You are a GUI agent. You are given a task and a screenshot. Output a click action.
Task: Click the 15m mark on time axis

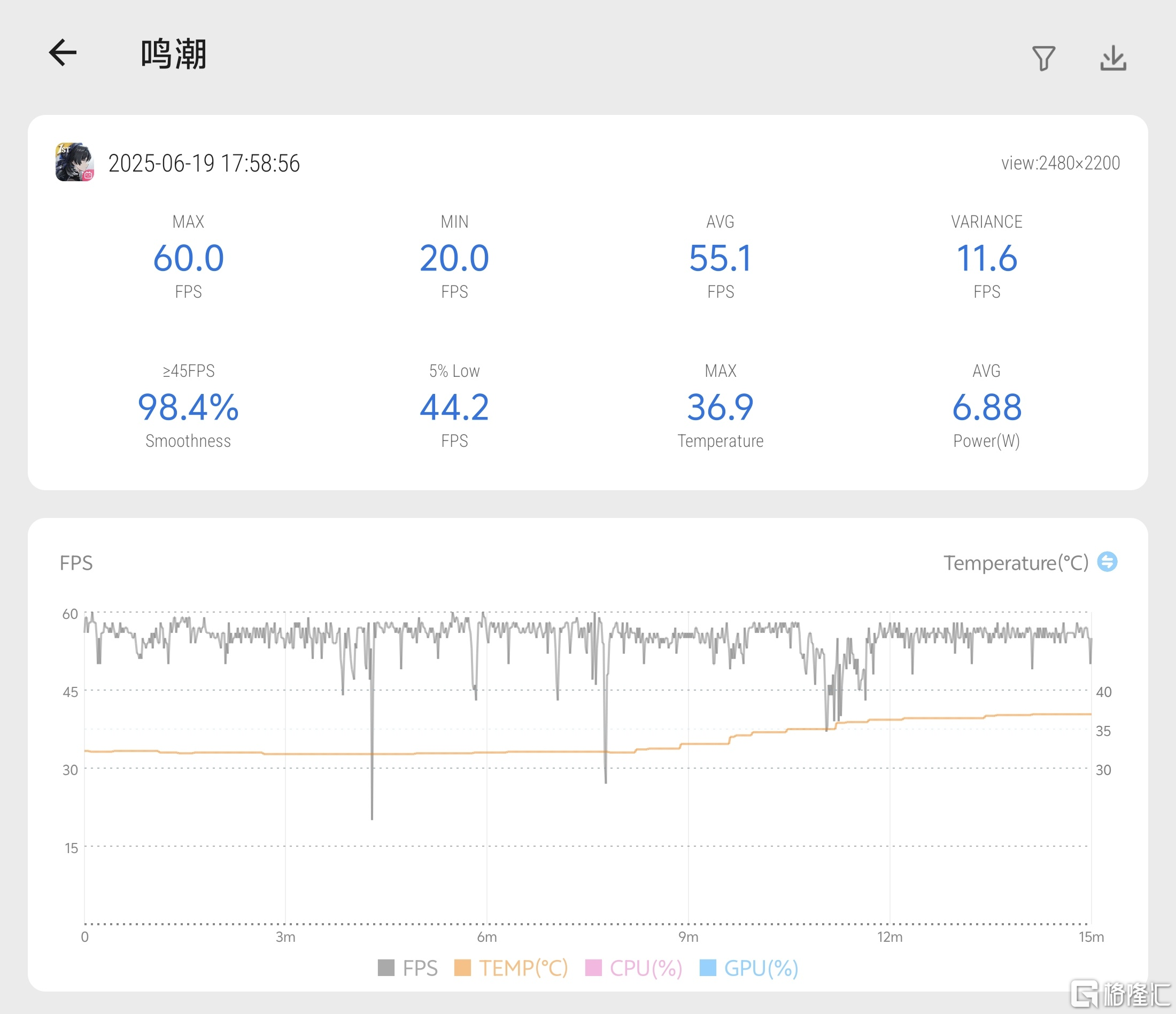point(1091,937)
